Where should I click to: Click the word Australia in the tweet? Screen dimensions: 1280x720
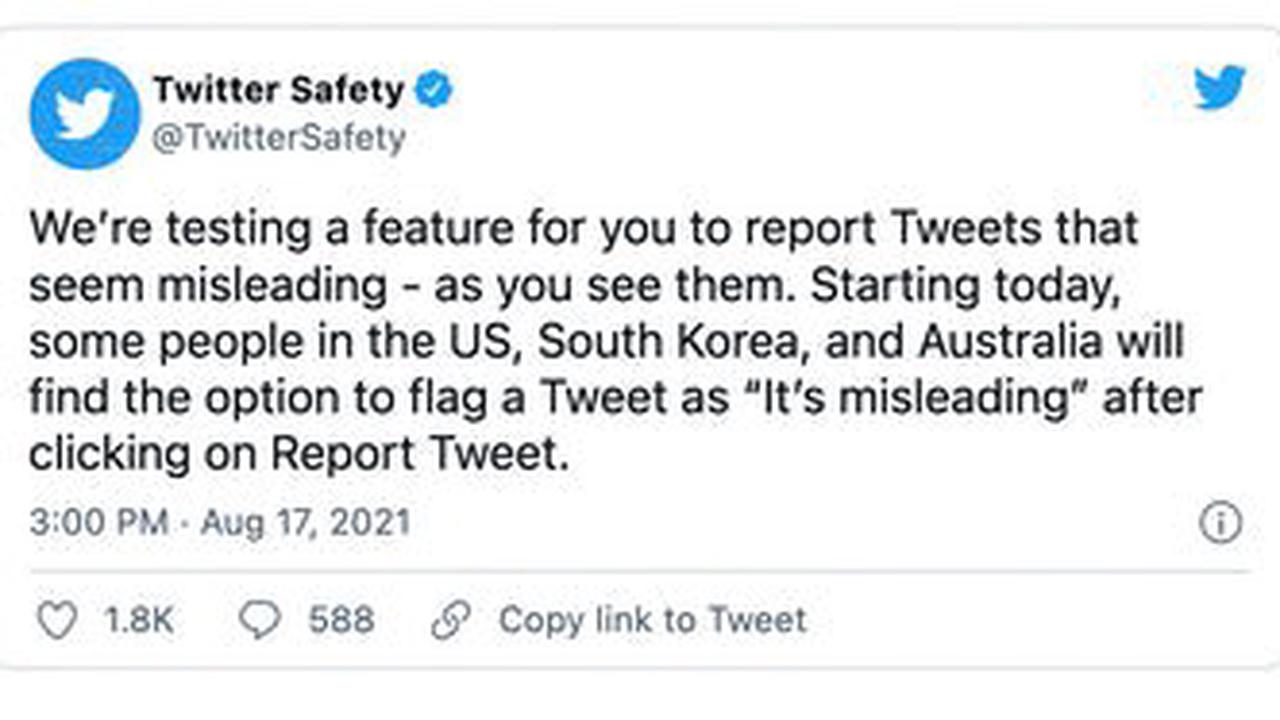coord(1010,343)
